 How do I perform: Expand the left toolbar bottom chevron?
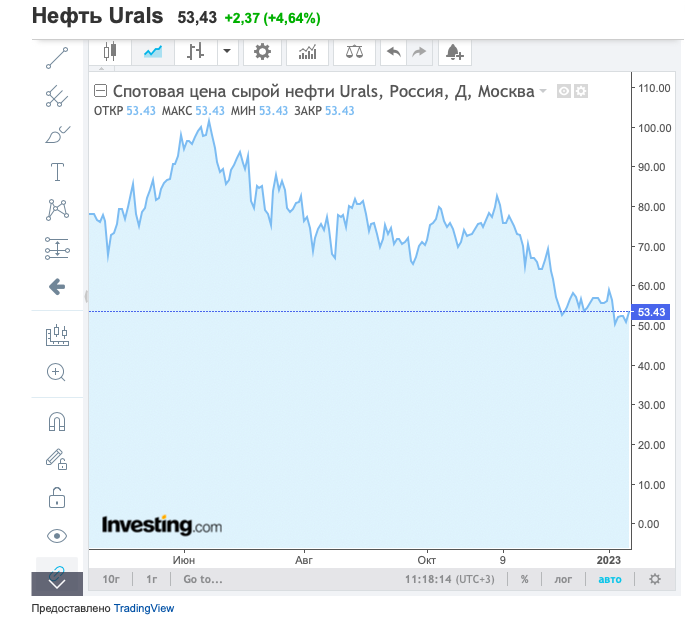point(57,584)
